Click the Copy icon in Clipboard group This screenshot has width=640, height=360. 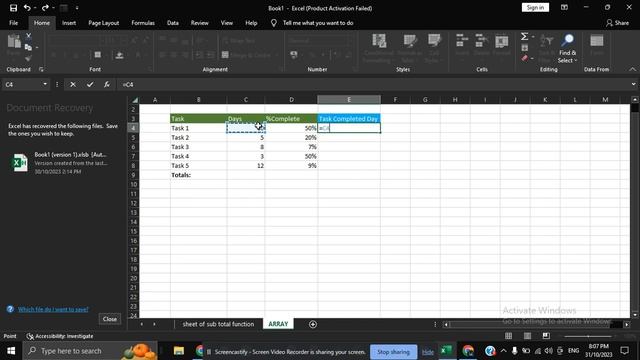[28, 47]
